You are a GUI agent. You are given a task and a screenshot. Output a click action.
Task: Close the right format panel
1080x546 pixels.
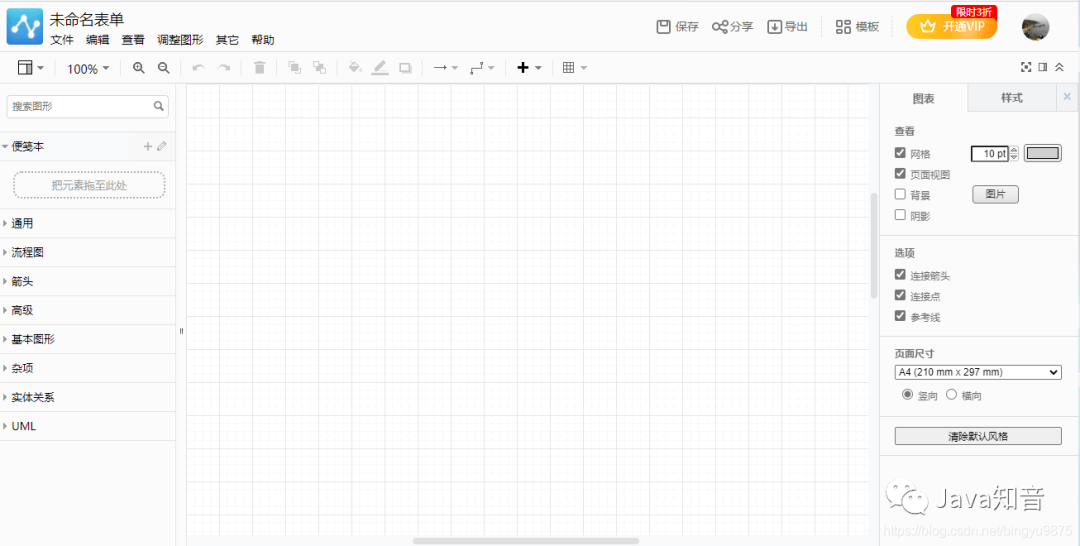[x=1067, y=97]
